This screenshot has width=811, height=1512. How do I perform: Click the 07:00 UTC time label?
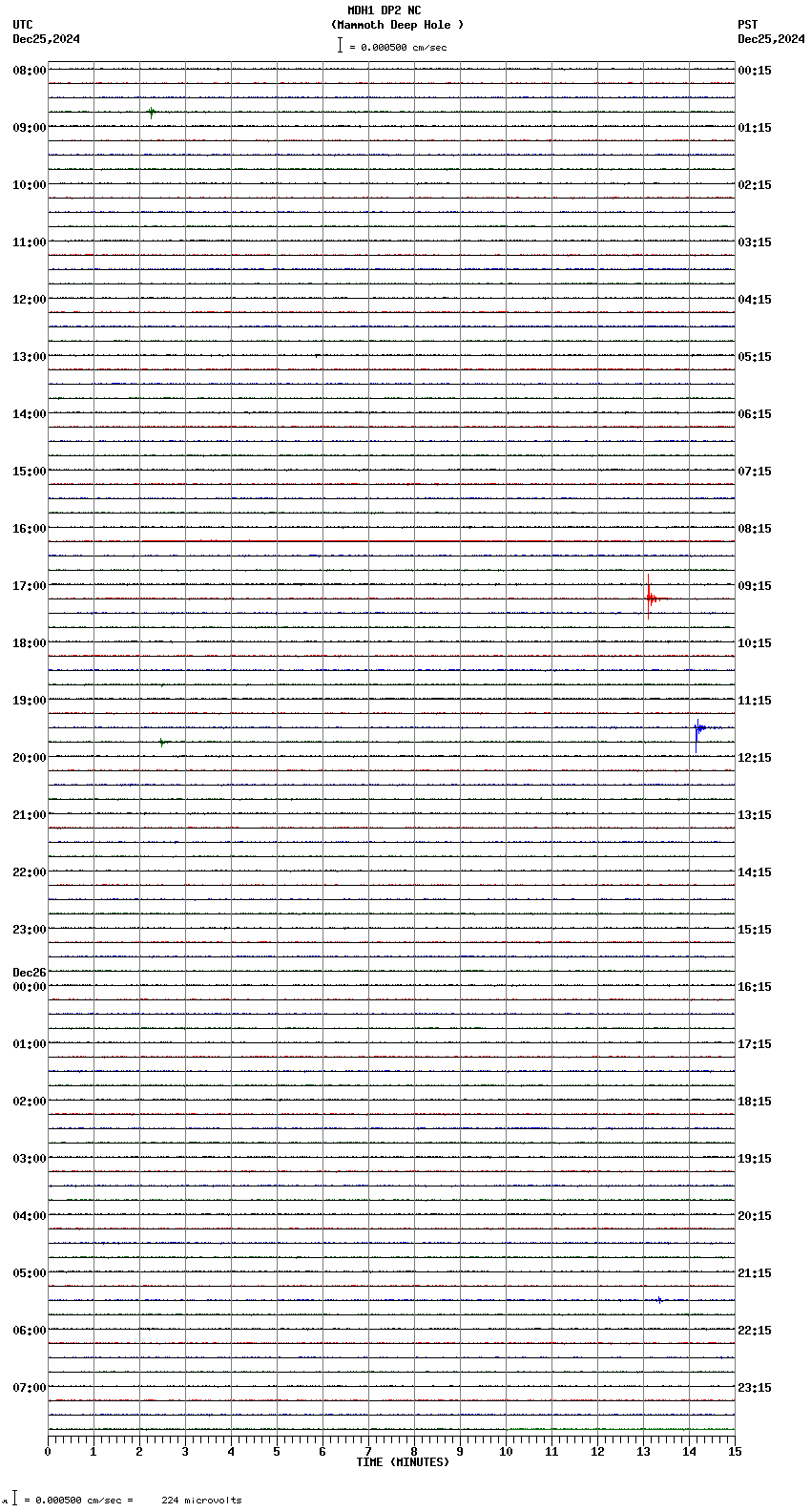(x=29, y=1388)
